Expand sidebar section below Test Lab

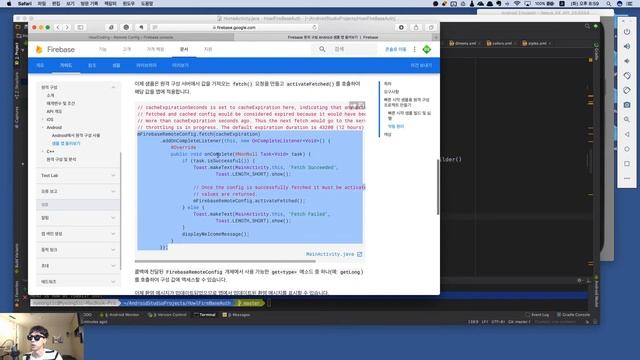coord(113,191)
